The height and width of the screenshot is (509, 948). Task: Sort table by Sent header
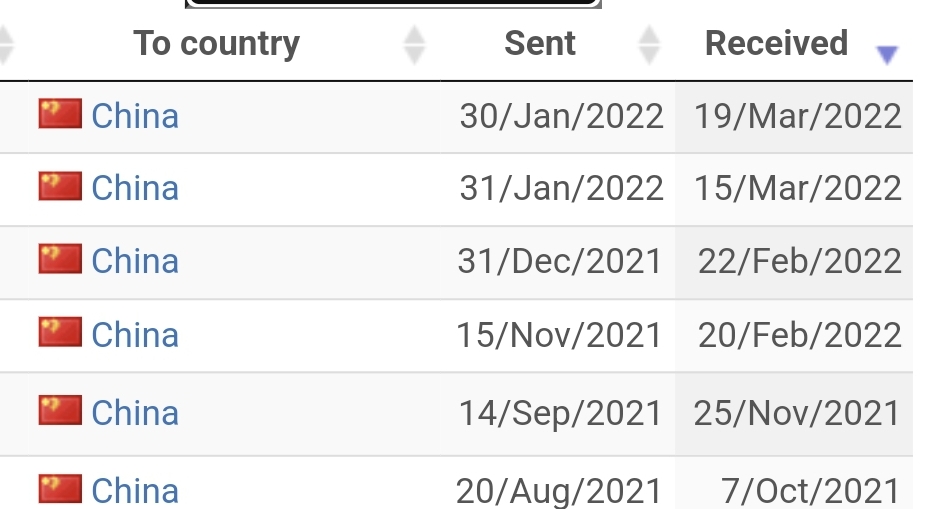pyautogui.click(x=540, y=44)
